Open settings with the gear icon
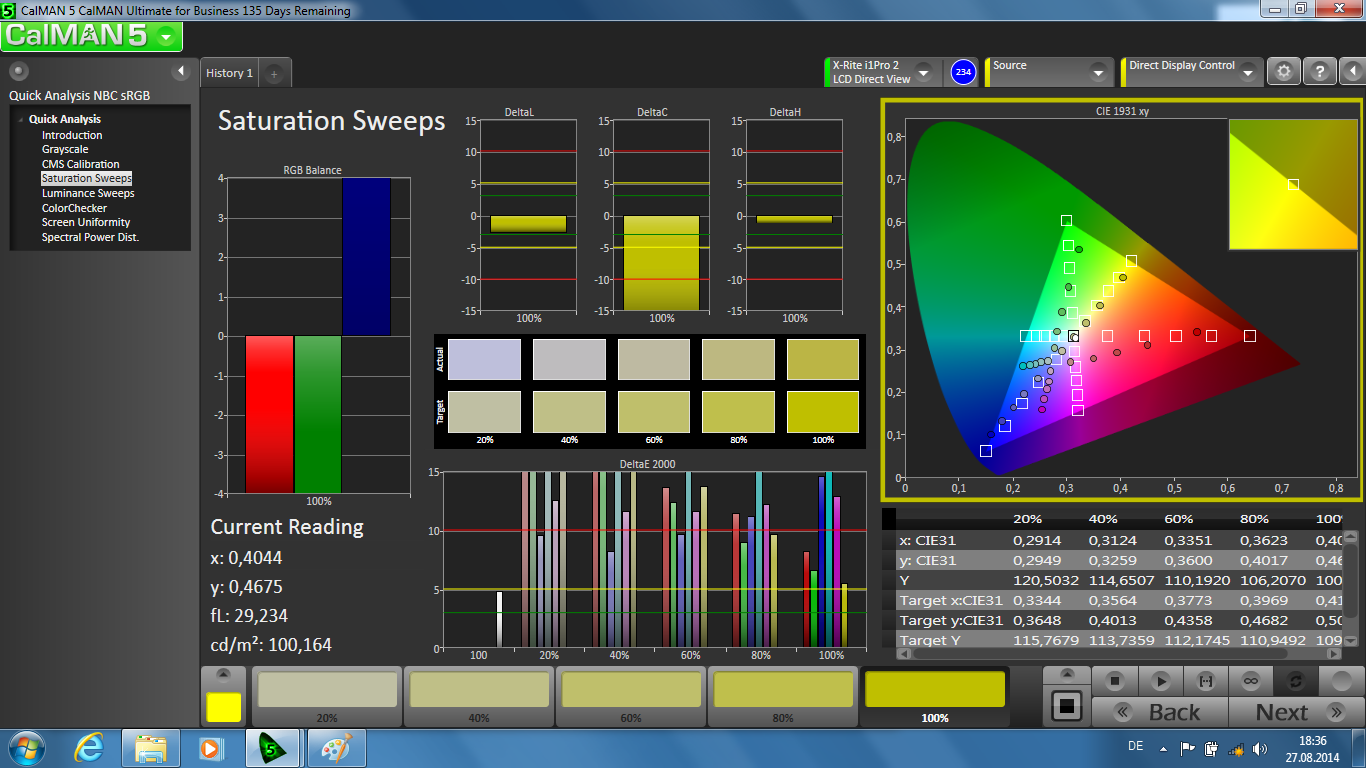This screenshot has width=1366, height=768. click(x=1284, y=72)
